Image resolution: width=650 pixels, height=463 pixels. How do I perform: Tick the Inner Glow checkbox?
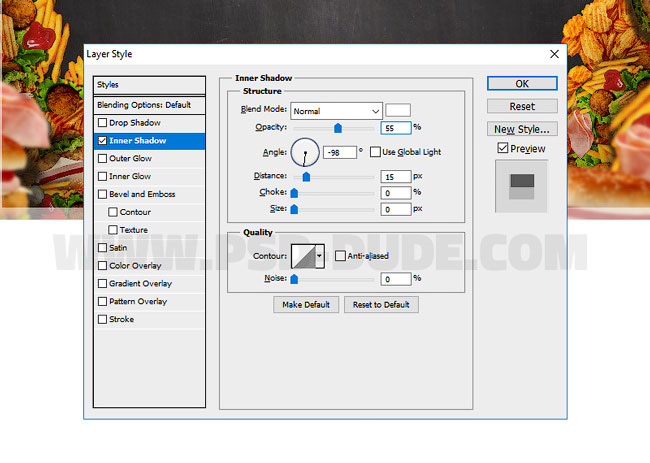[102, 176]
